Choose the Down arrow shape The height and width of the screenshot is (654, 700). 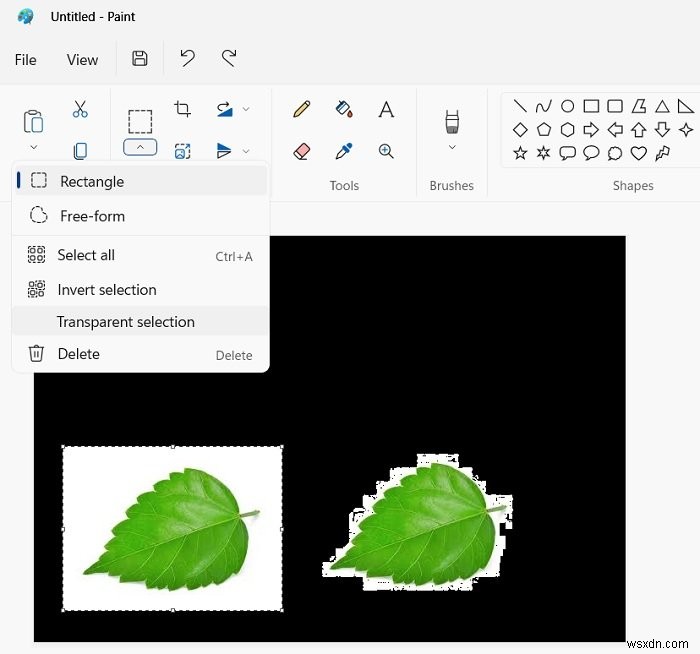662,130
